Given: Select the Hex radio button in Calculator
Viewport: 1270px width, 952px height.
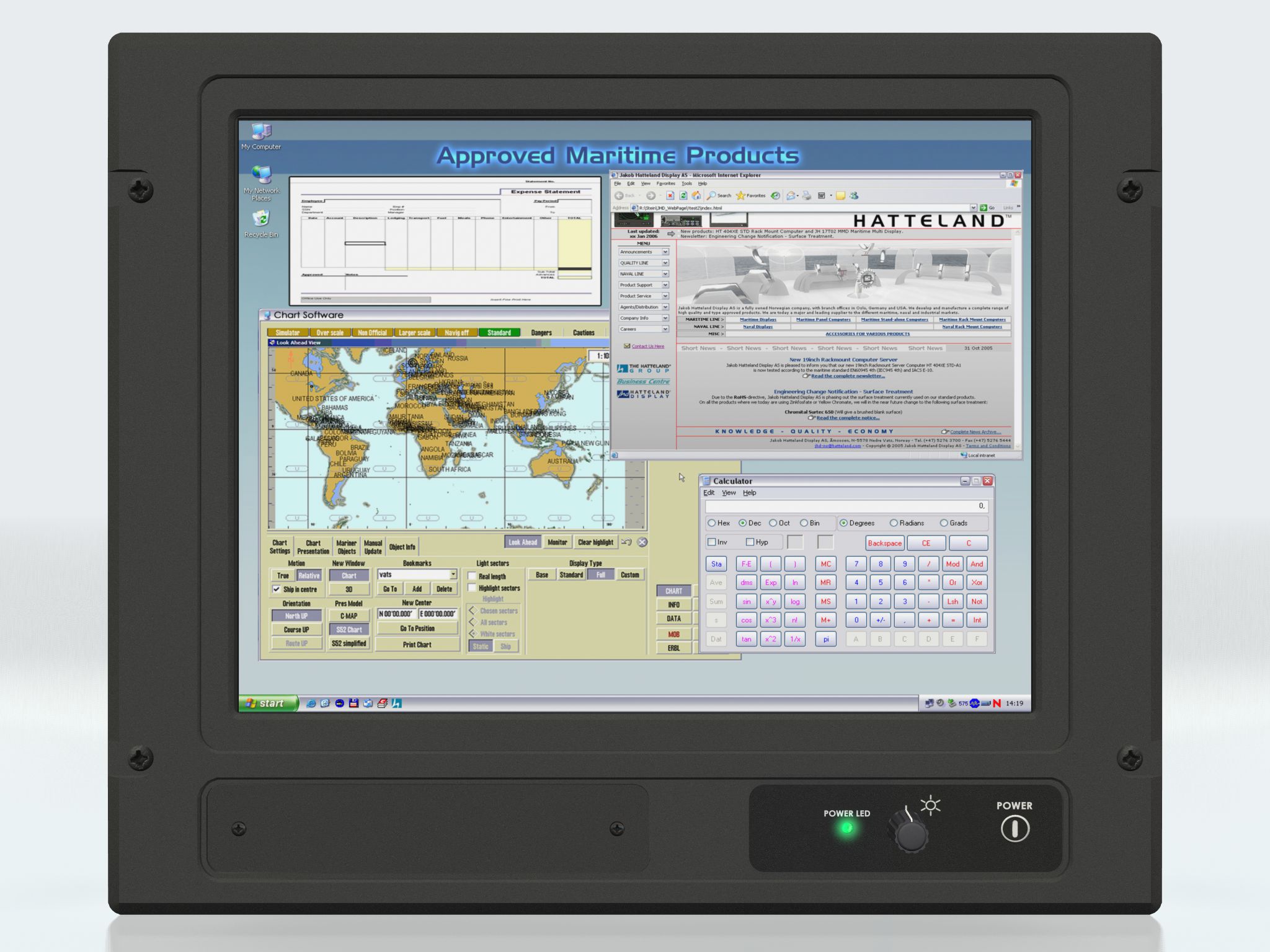Looking at the screenshot, I should (x=712, y=523).
